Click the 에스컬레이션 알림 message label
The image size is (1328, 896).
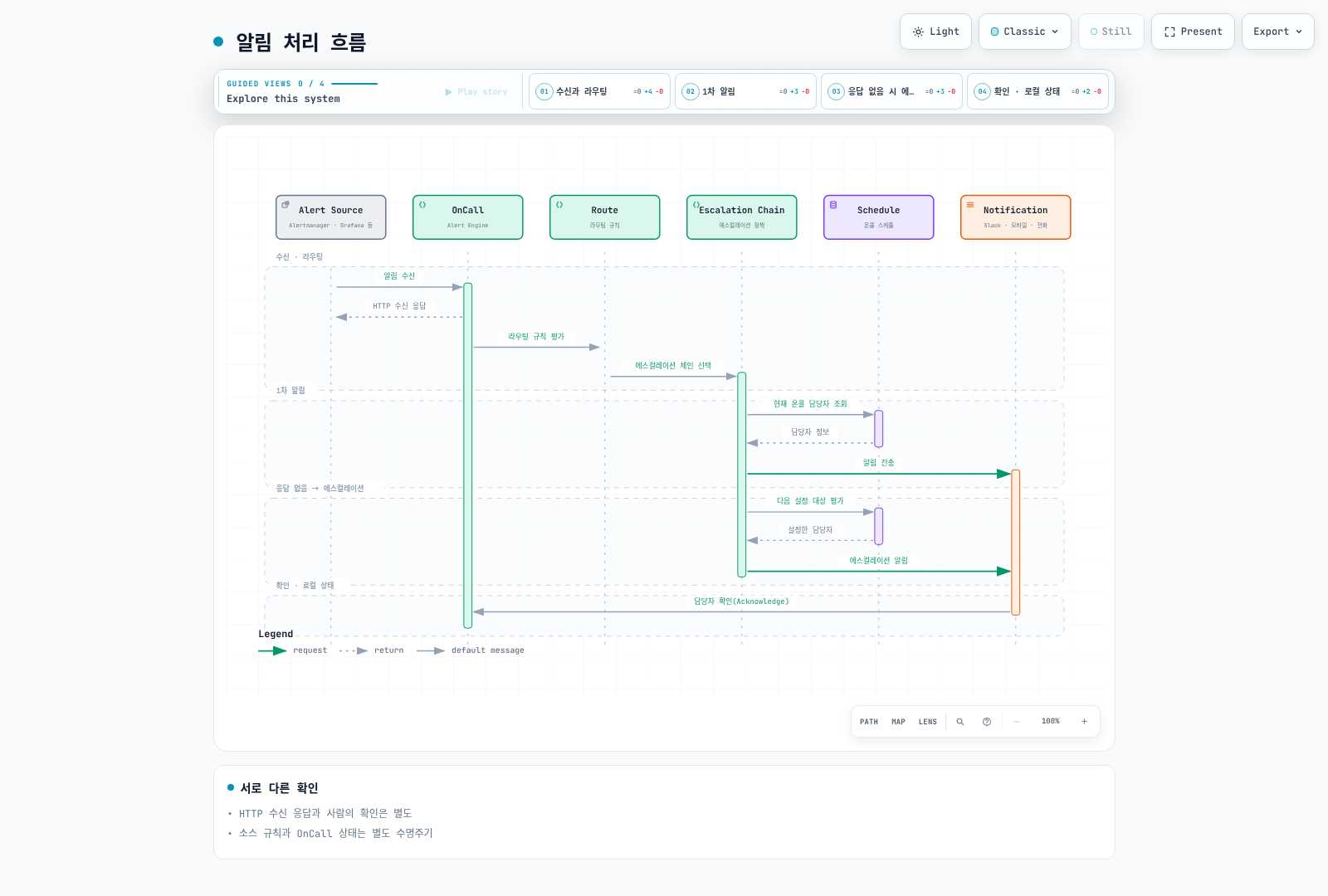[x=879, y=561]
